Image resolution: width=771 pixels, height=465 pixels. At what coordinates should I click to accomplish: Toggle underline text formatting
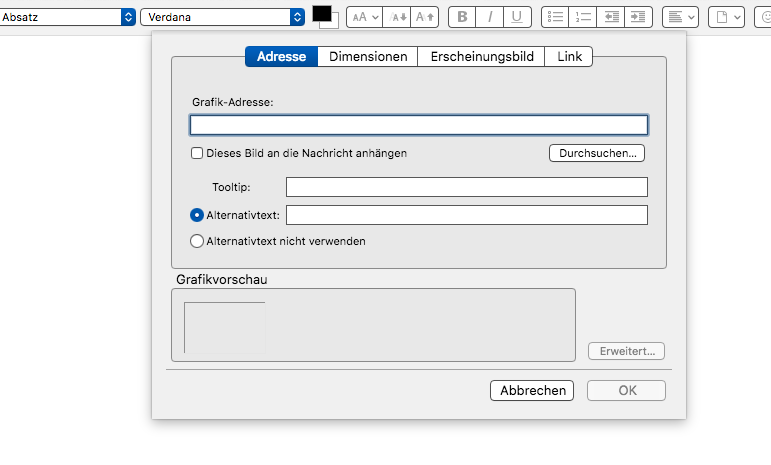[x=517, y=17]
